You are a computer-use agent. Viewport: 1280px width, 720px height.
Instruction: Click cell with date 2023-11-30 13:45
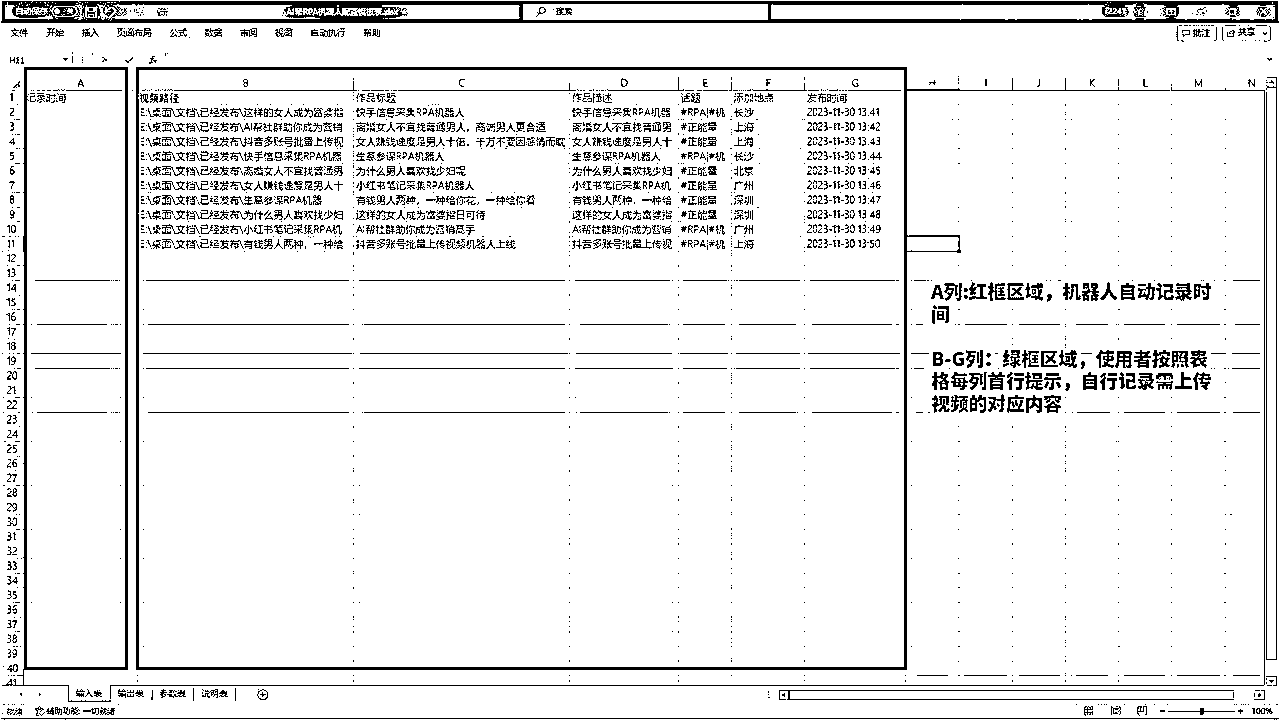[855, 171]
